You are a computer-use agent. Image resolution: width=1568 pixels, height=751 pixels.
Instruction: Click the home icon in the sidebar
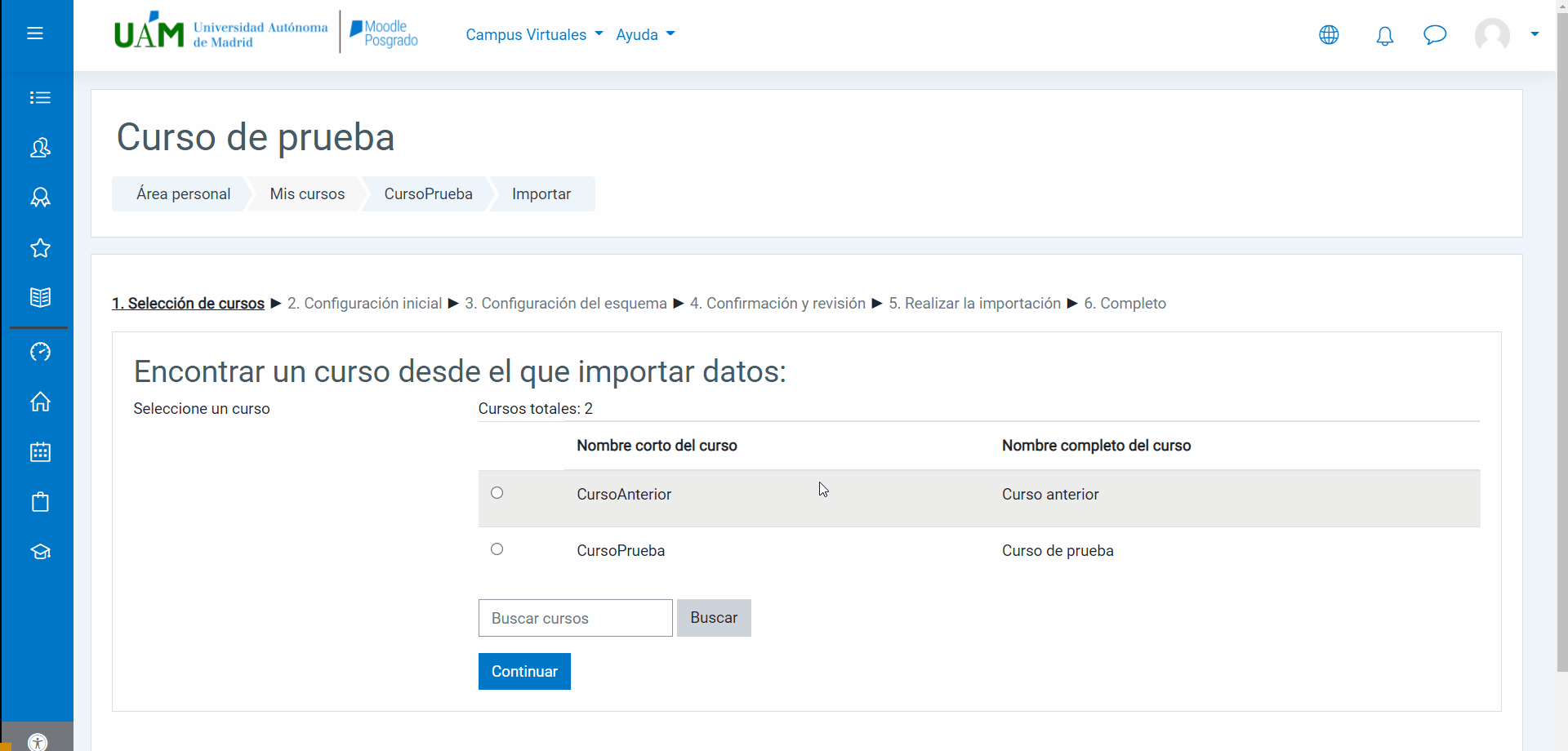tap(40, 402)
